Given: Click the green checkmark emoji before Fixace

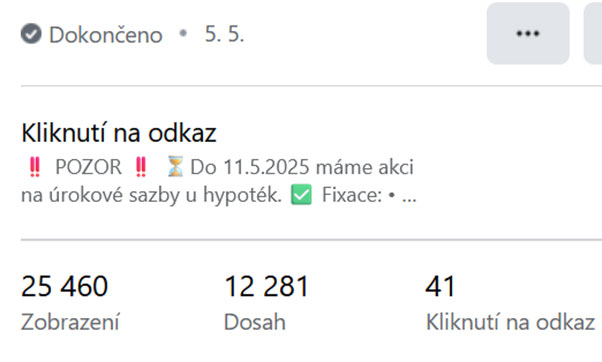Looking at the screenshot, I should click(301, 195).
